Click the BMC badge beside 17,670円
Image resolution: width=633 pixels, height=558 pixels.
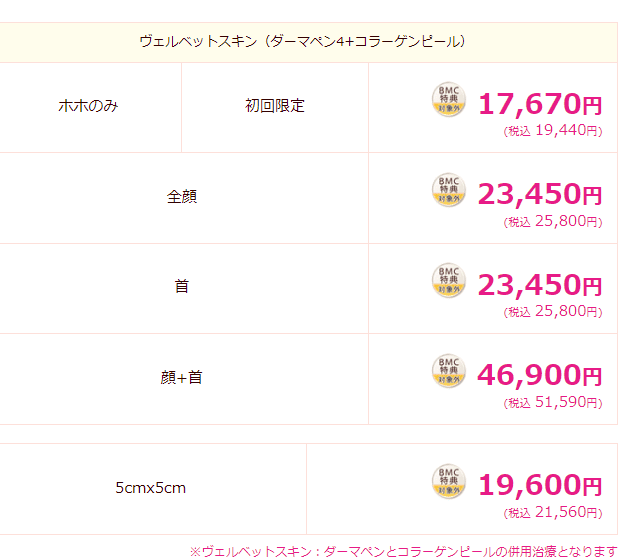coord(449,99)
